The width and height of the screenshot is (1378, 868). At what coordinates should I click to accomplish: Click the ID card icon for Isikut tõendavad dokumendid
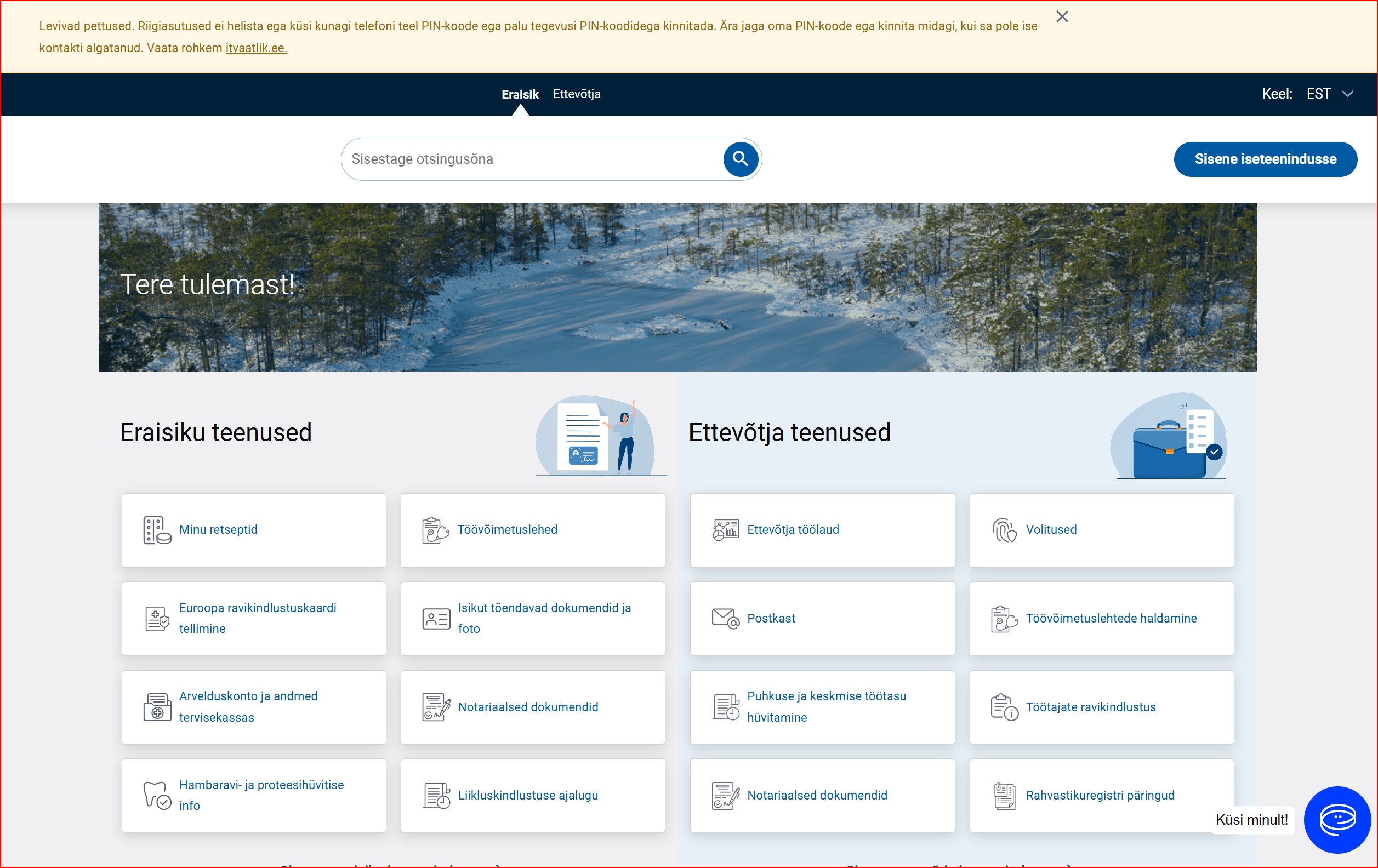(x=436, y=619)
